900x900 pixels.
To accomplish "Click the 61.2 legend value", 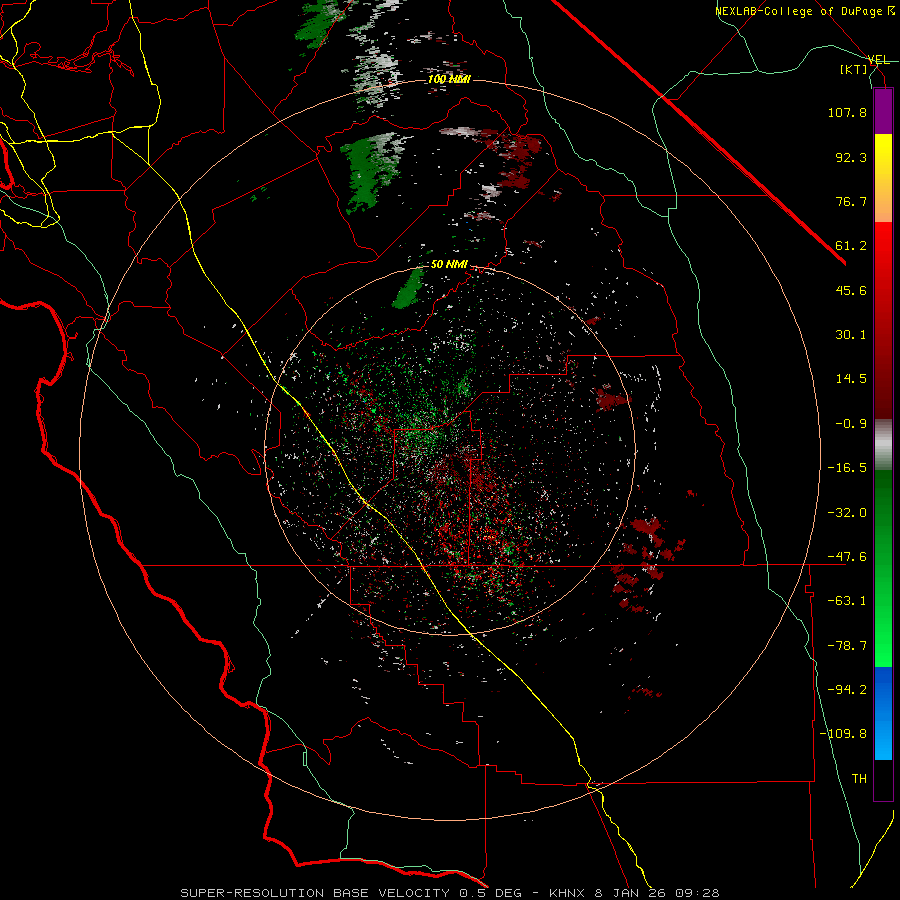I will (851, 246).
